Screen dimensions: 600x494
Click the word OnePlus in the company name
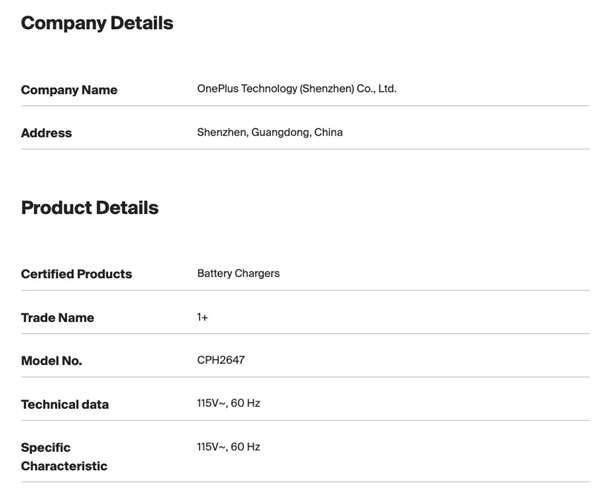pos(219,89)
